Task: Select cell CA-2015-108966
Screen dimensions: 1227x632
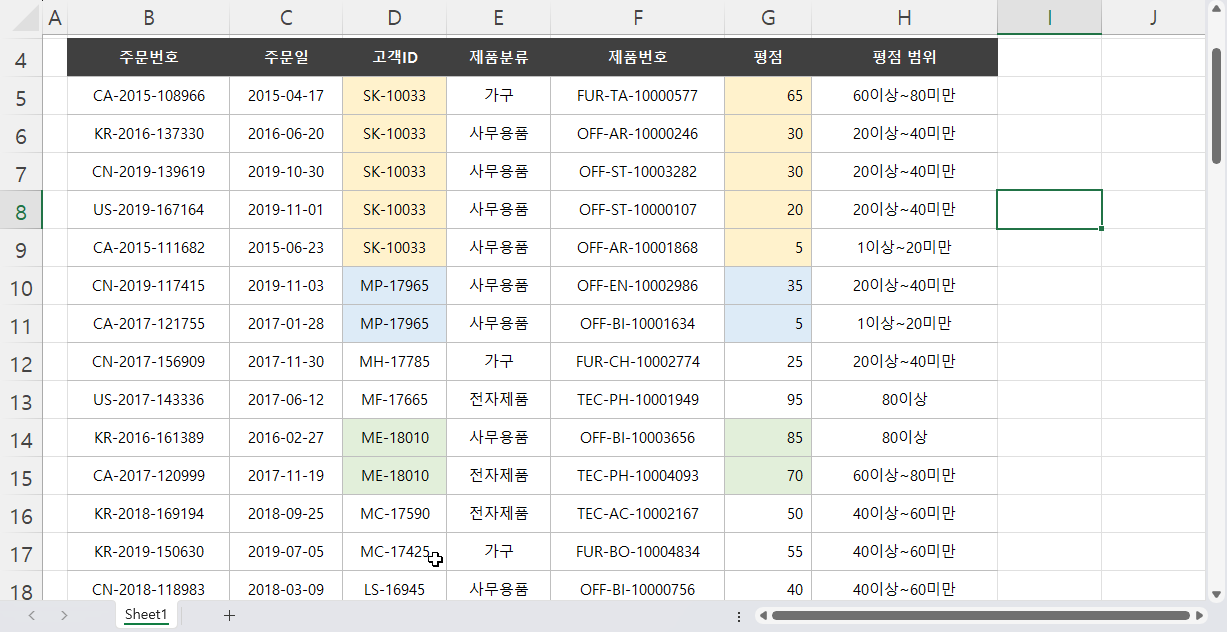Action: click(x=148, y=96)
